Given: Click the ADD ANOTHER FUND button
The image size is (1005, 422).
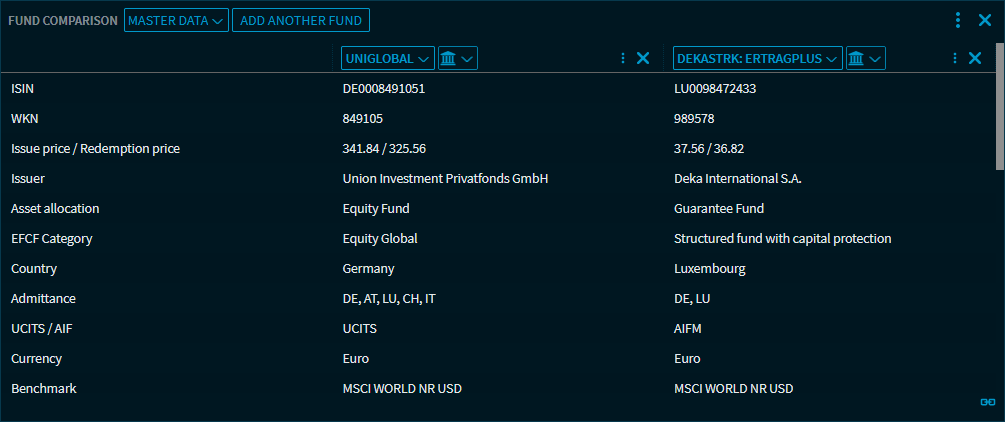Looking at the screenshot, I should [x=301, y=20].
